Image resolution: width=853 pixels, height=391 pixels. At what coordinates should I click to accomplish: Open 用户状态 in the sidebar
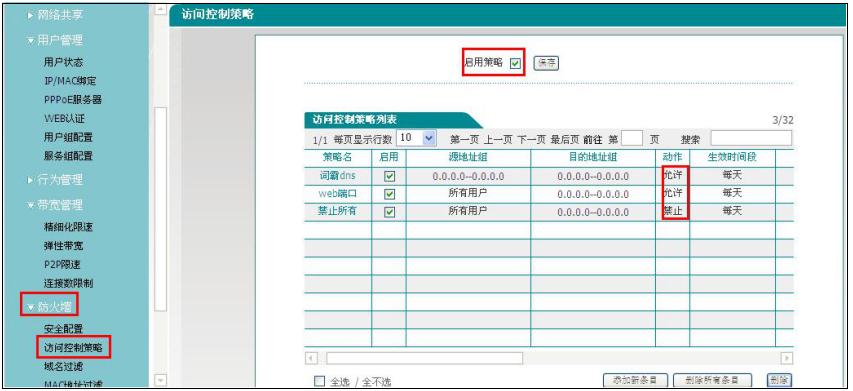pyautogui.click(x=64, y=63)
